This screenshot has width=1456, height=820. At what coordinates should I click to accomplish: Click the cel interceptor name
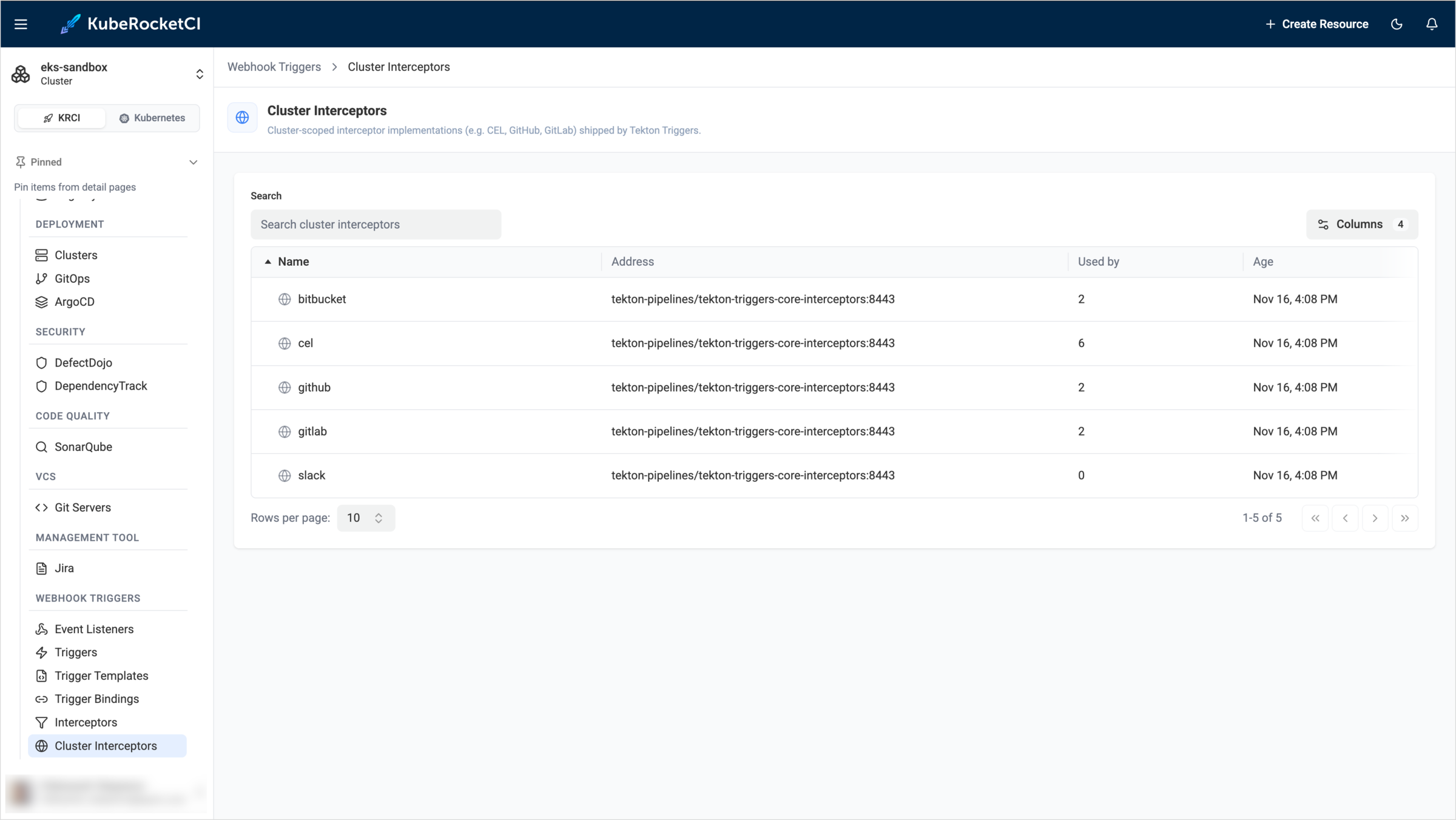coord(305,343)
